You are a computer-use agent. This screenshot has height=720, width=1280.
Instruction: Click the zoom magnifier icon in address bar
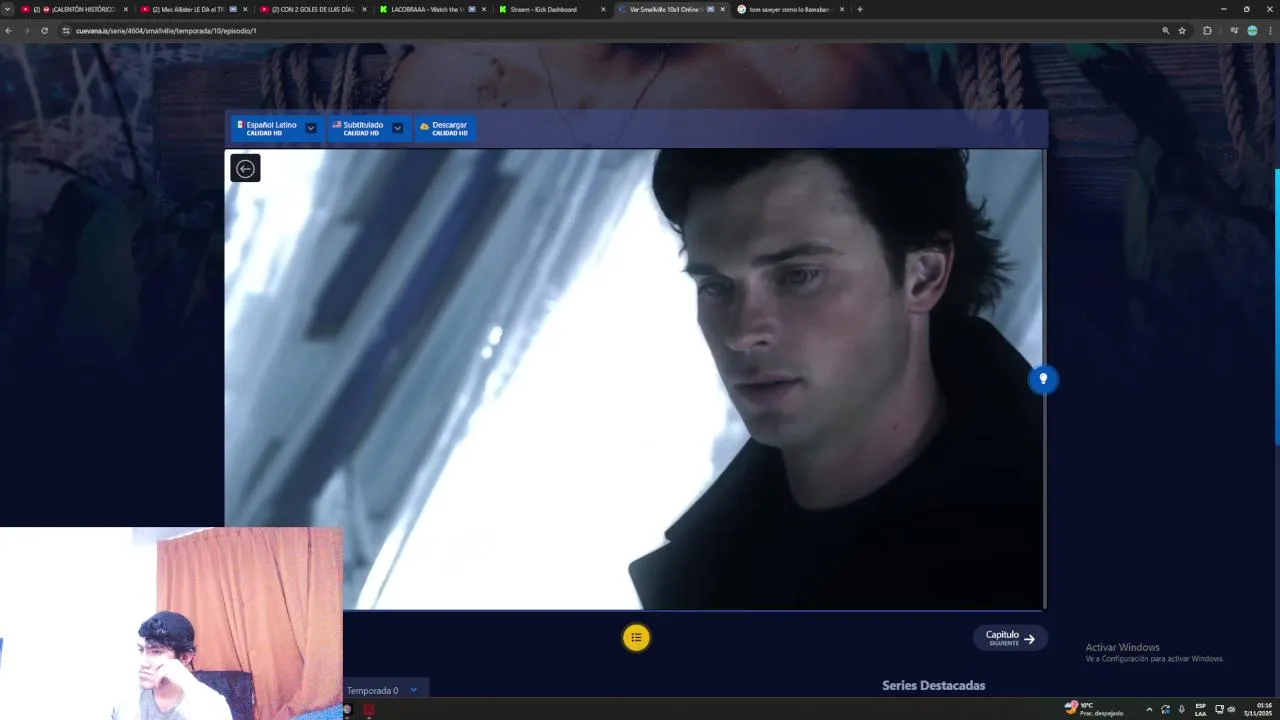coord(1165,31)
